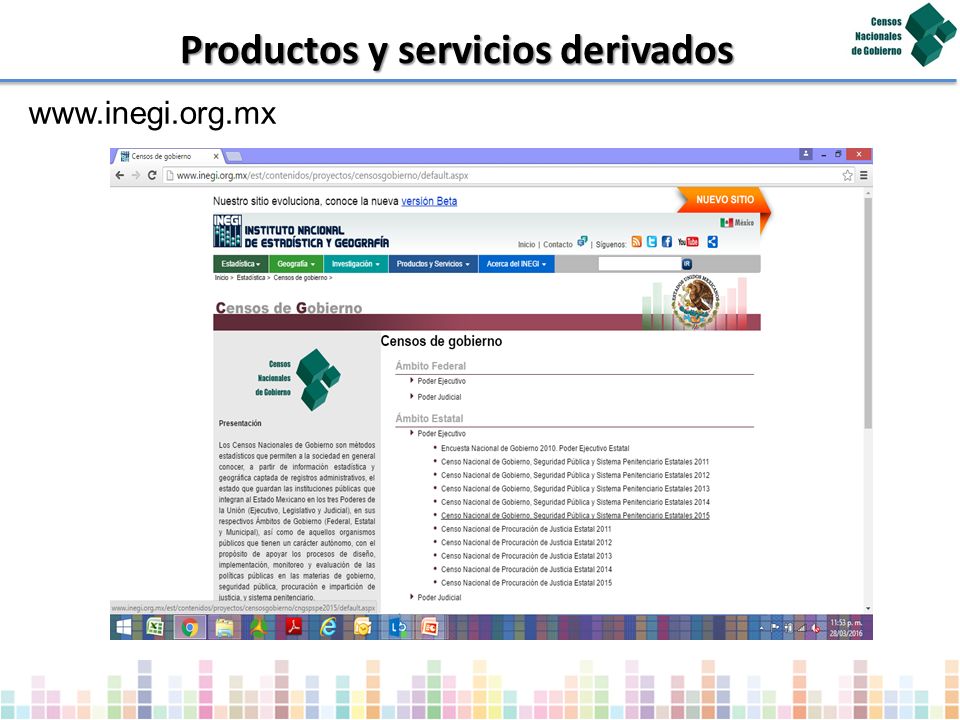Collapse Poder Ejecutivo under Ámbito Estatal

point(441,434)
